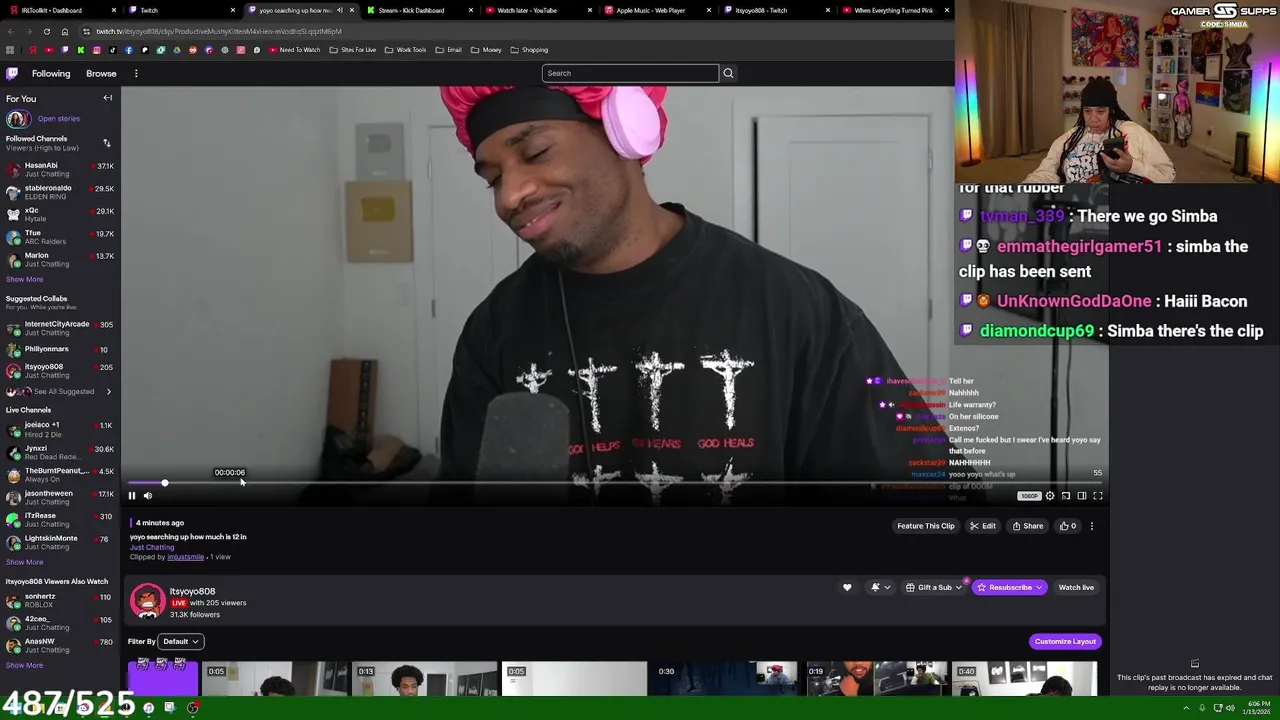Switch to IRLToolkit Dashboard tab
The image size is (1280, 720).
(60, 10)
